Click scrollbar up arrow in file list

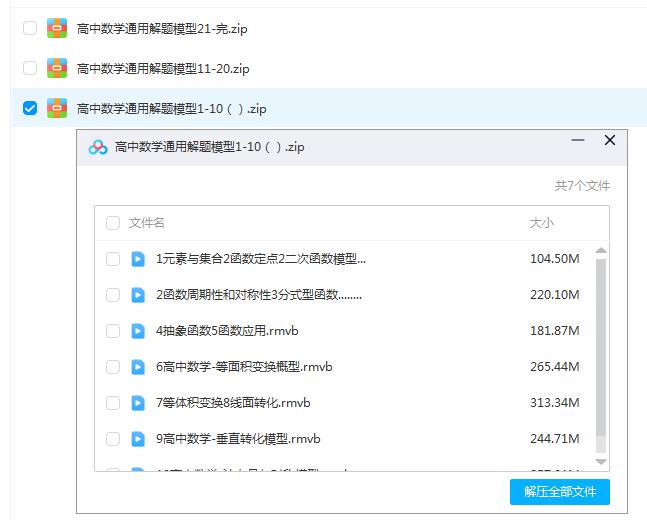600,250
